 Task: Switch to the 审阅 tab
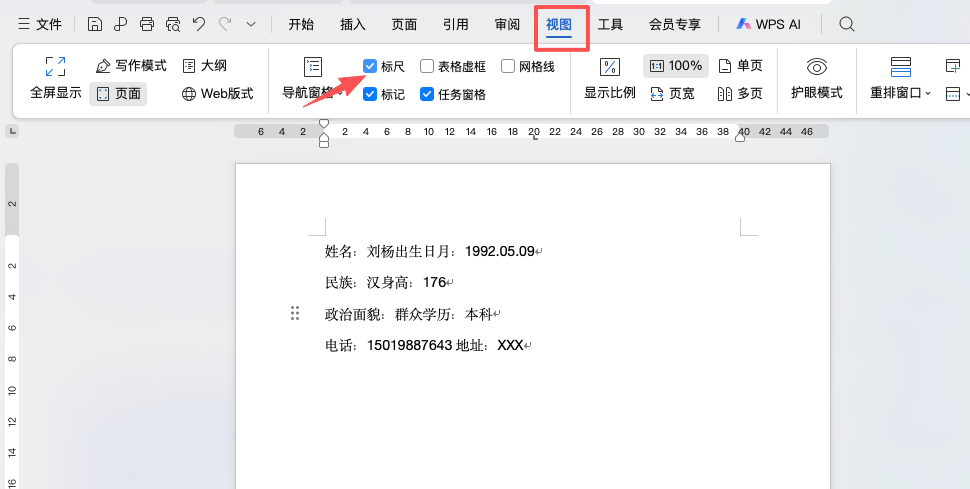(507, 24)
